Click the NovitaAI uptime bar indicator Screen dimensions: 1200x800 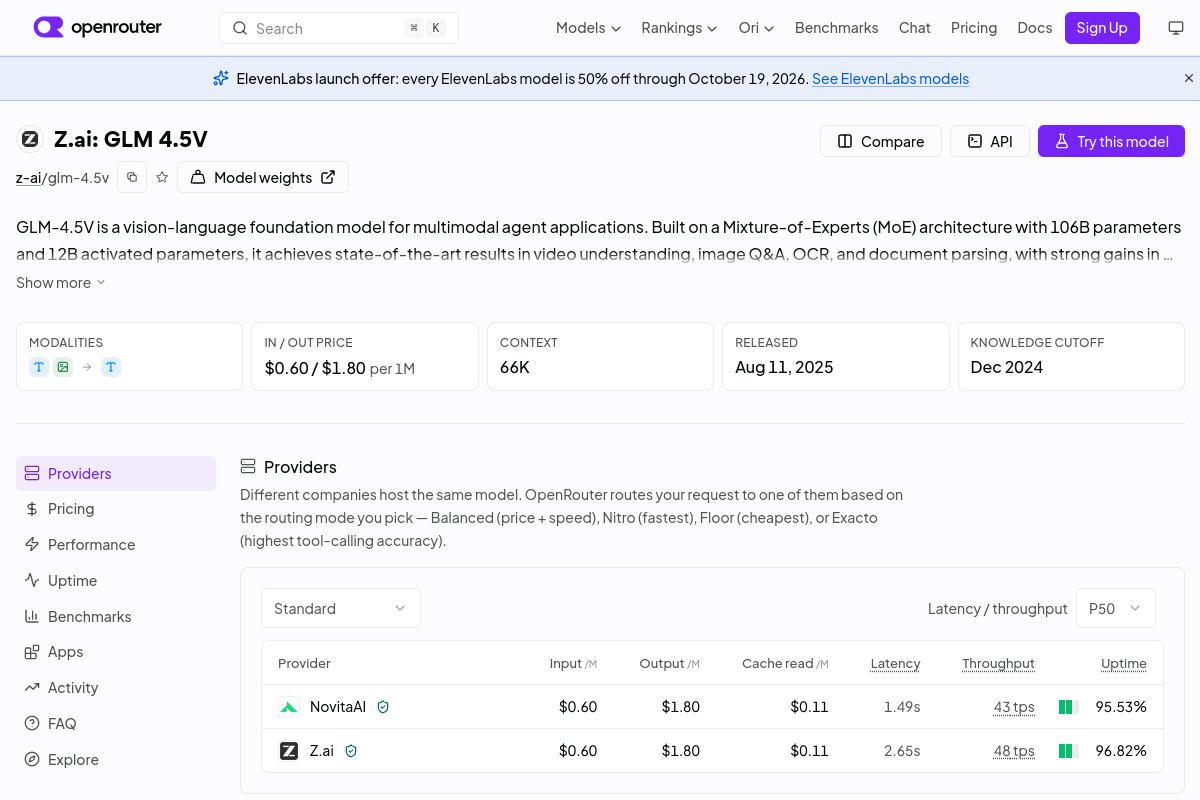tap(1069, 707)
